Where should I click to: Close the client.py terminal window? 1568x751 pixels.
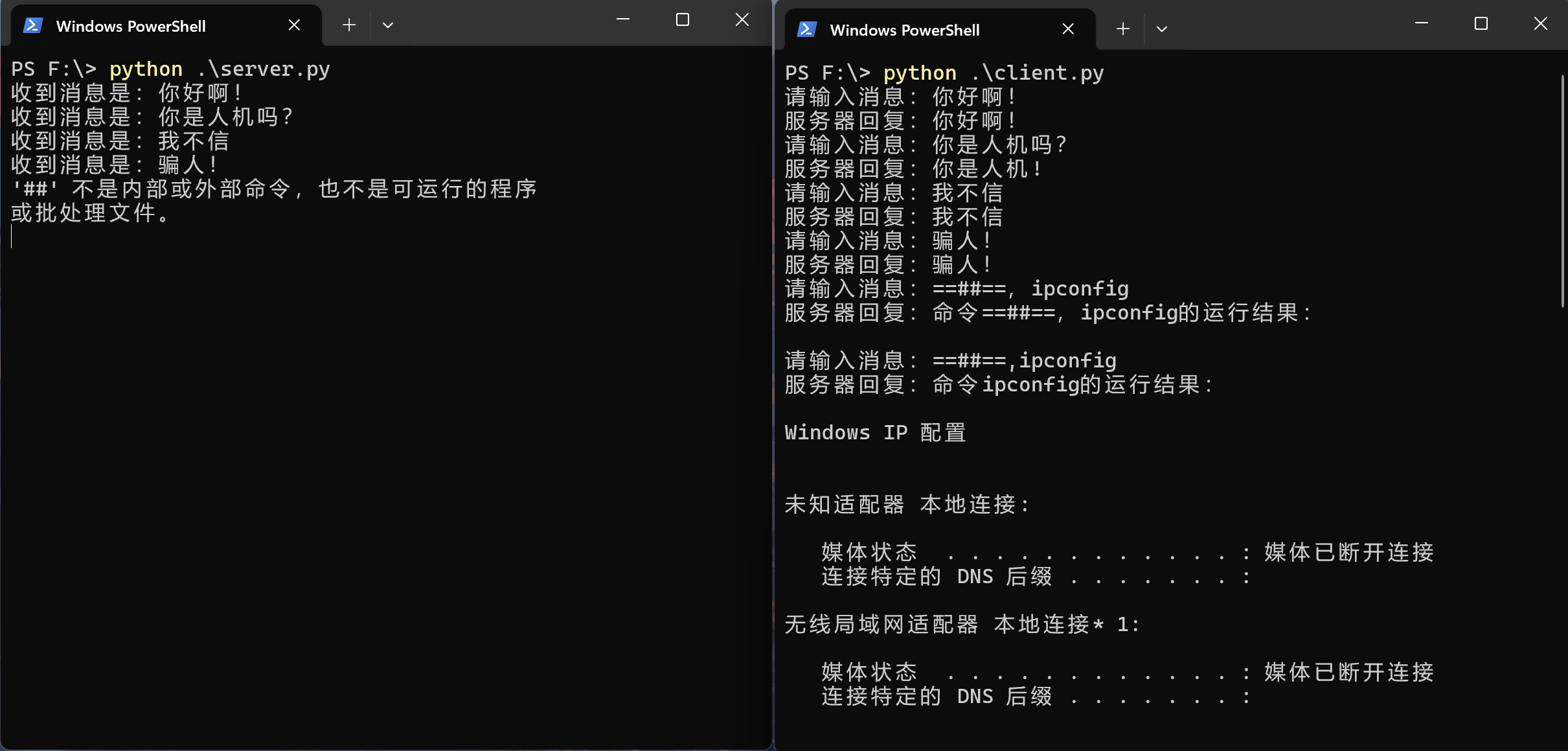[x=1541, y=24]
